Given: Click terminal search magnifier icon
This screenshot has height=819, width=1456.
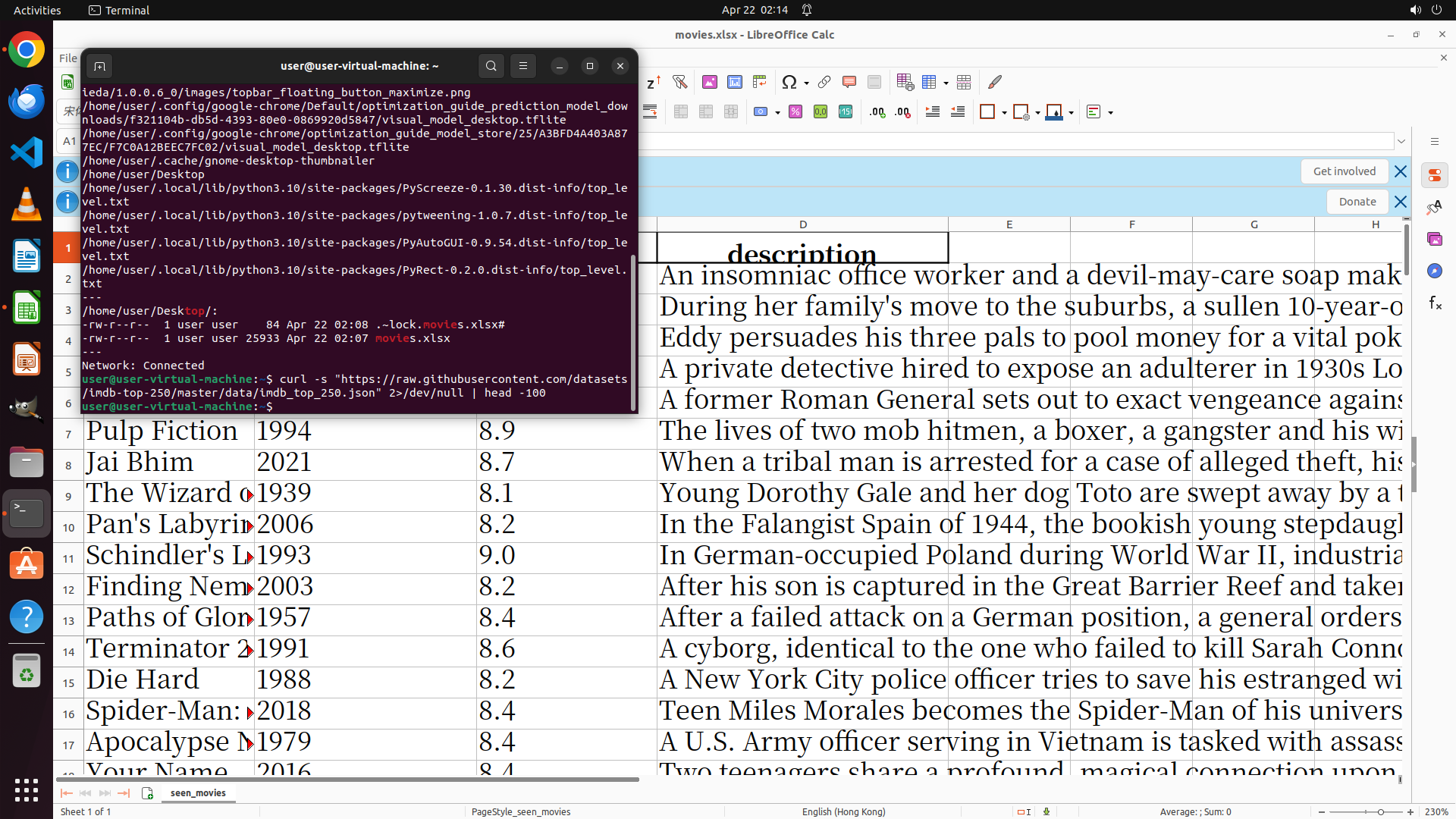Looking at the screenshot, I should (x=491, y=66).
